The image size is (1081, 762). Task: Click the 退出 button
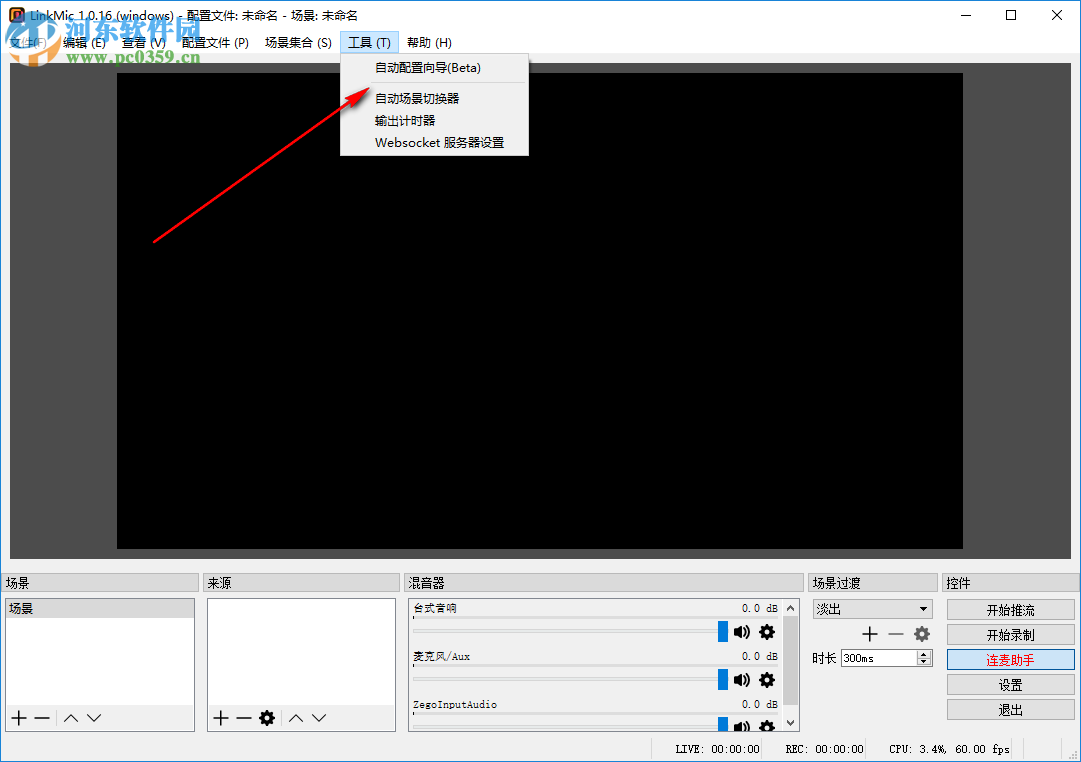point(1011,710)
